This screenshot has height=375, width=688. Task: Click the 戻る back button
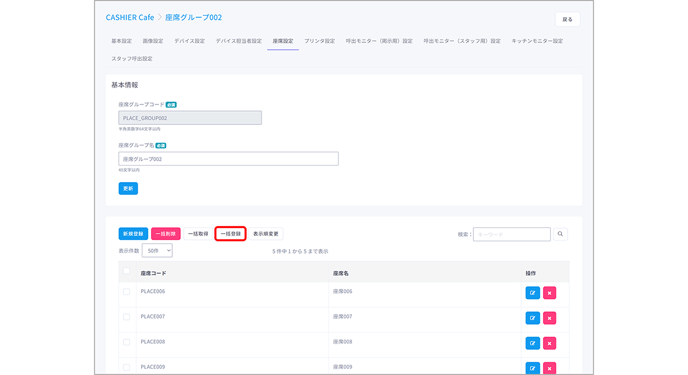coord(567,19)
